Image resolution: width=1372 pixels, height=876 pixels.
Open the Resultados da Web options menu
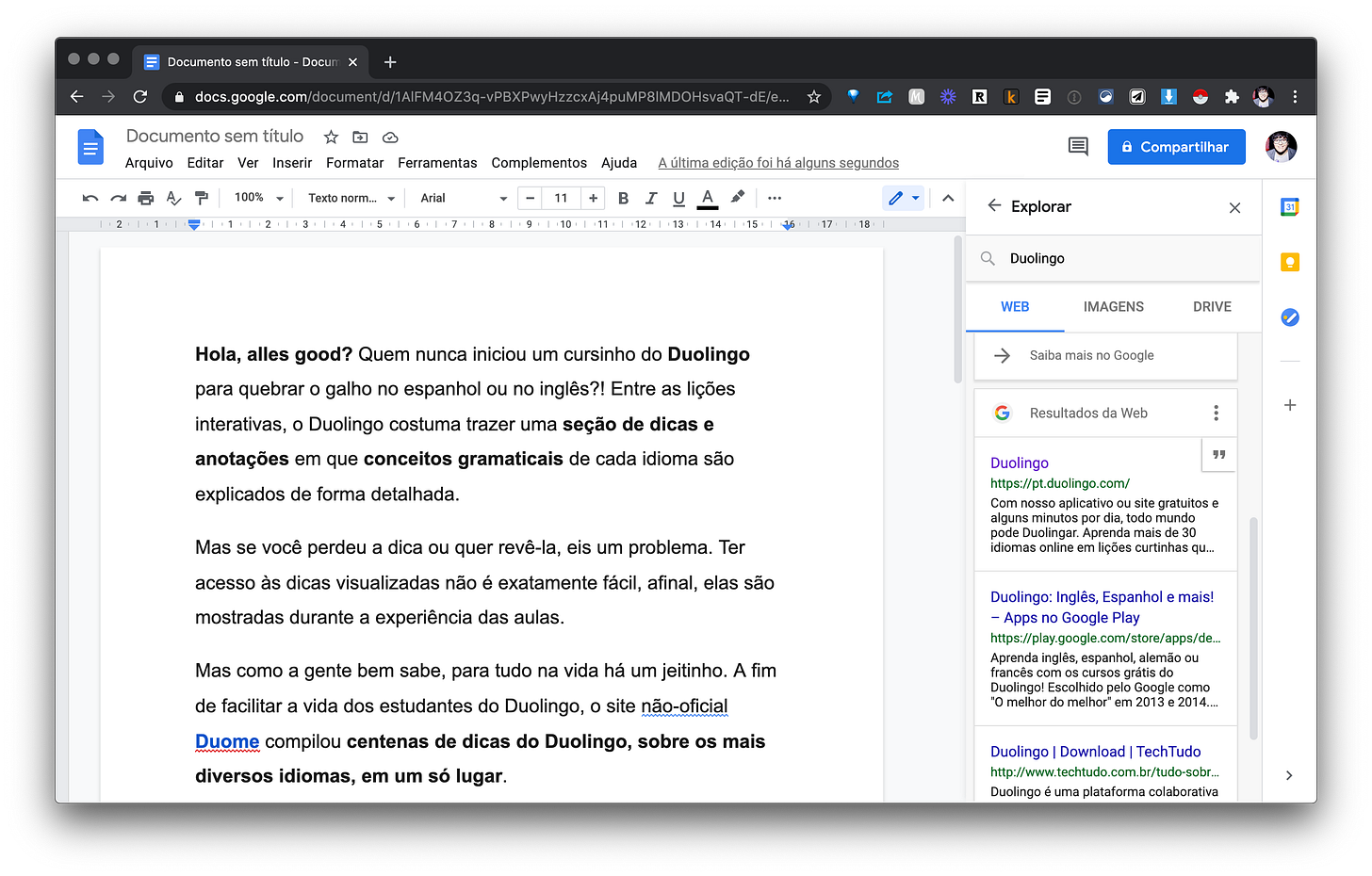click(1216, 413)
